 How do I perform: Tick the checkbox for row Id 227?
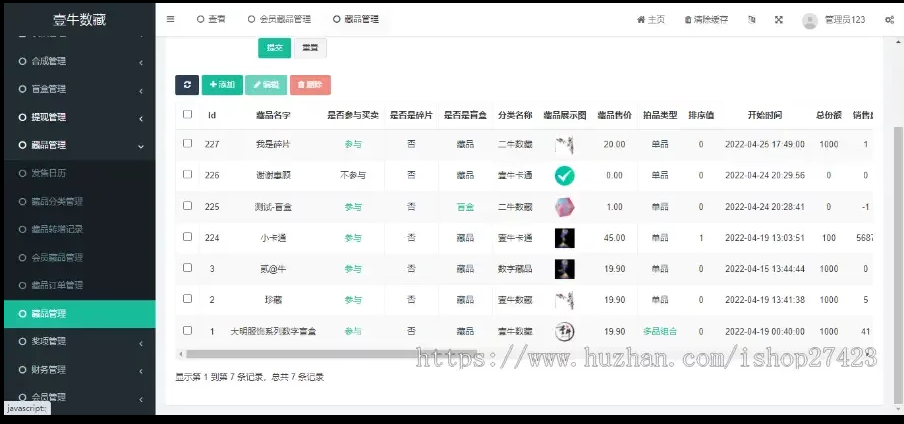click(x=187, y=144)
